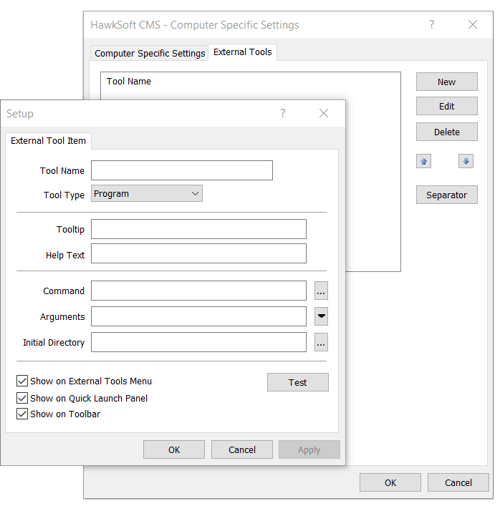Click into the Help Text field

(199, 253)
